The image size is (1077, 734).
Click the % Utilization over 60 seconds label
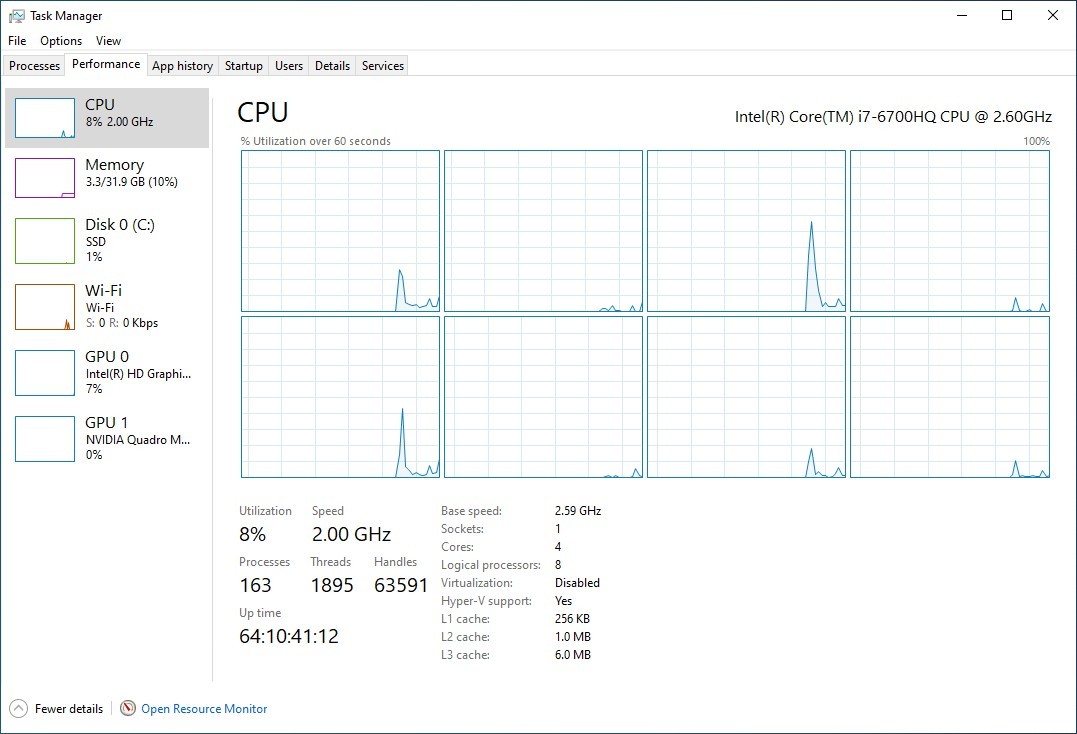click(315, 141)
